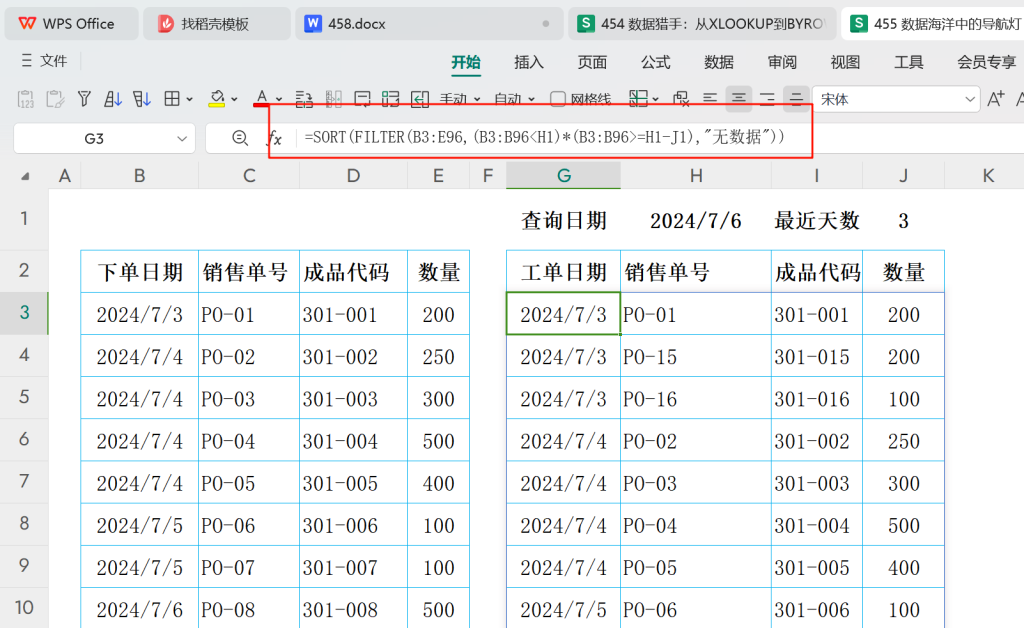The height and width of the screenshot is (628, 1024).
Task: Expand the fill color dropdown arrow
Action: click(234, 99)
